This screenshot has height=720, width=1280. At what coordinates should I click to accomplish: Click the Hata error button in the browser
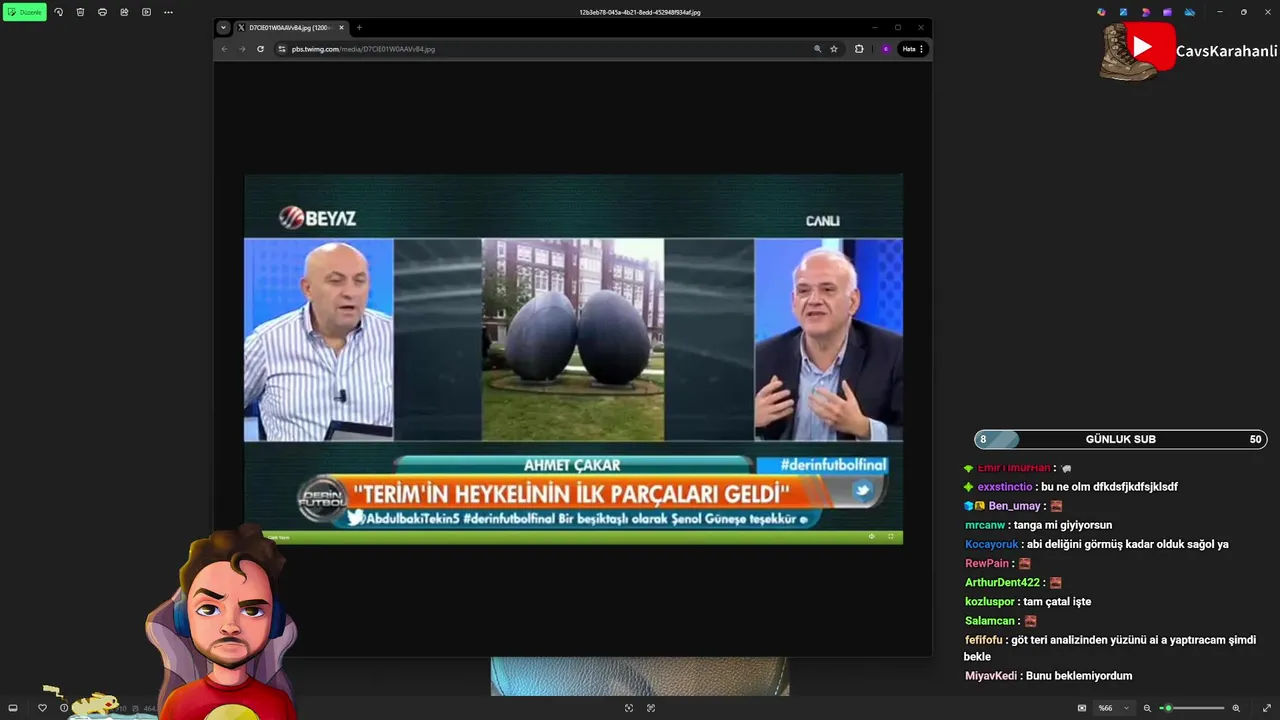tap(909, 49)
